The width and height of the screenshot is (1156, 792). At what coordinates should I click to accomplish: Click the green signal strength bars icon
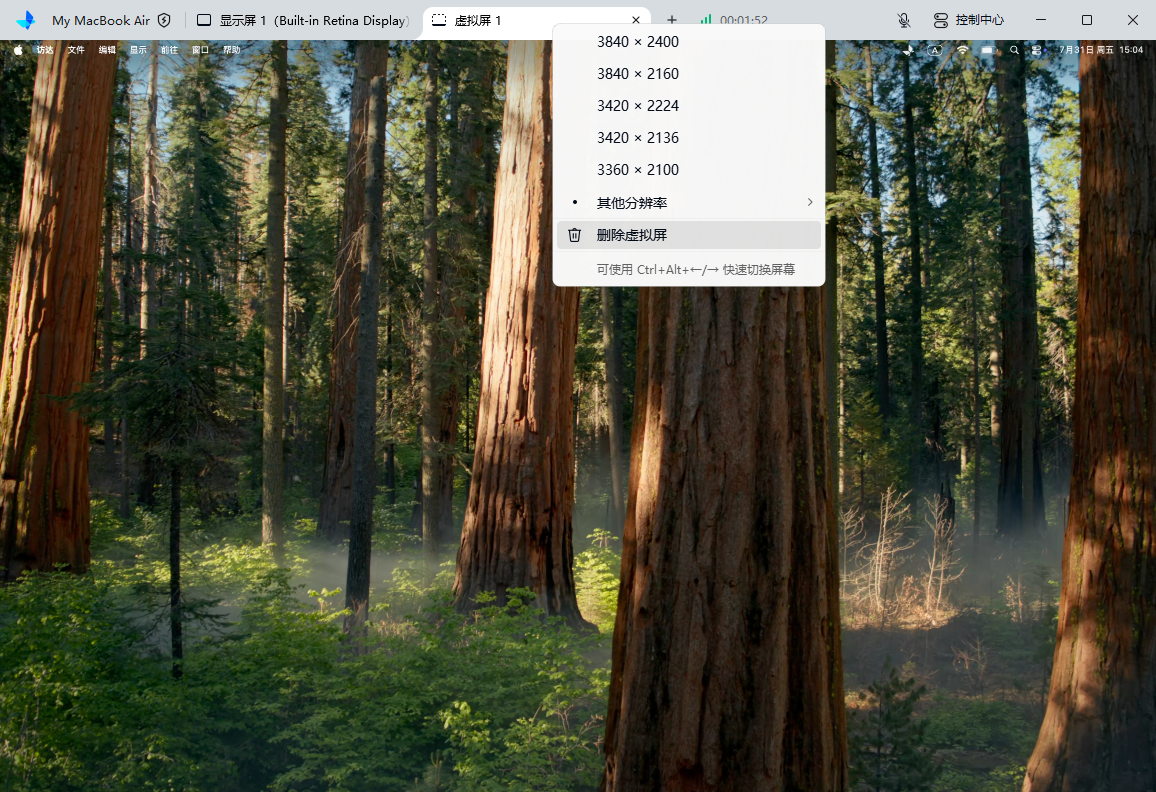click(x=706, y=19)
